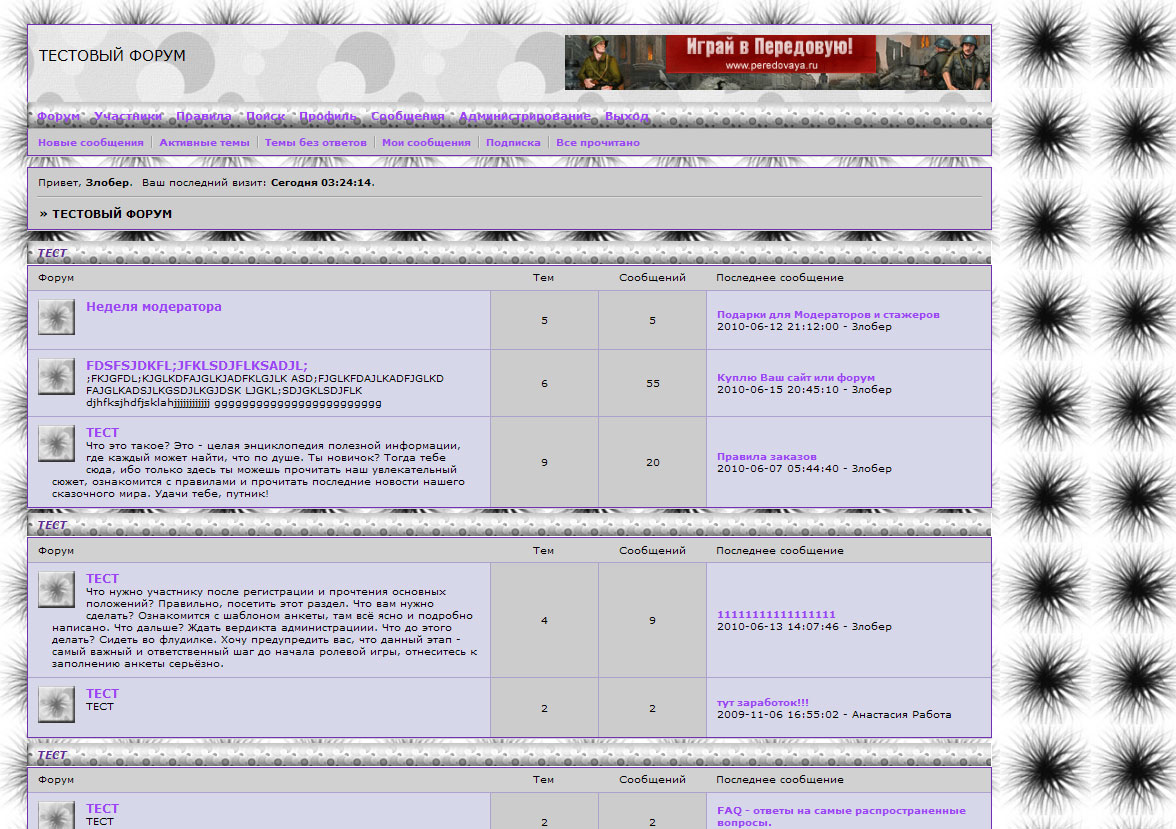Open the Участники menu item
This screenshot has width=1176, height=829.
128,116
